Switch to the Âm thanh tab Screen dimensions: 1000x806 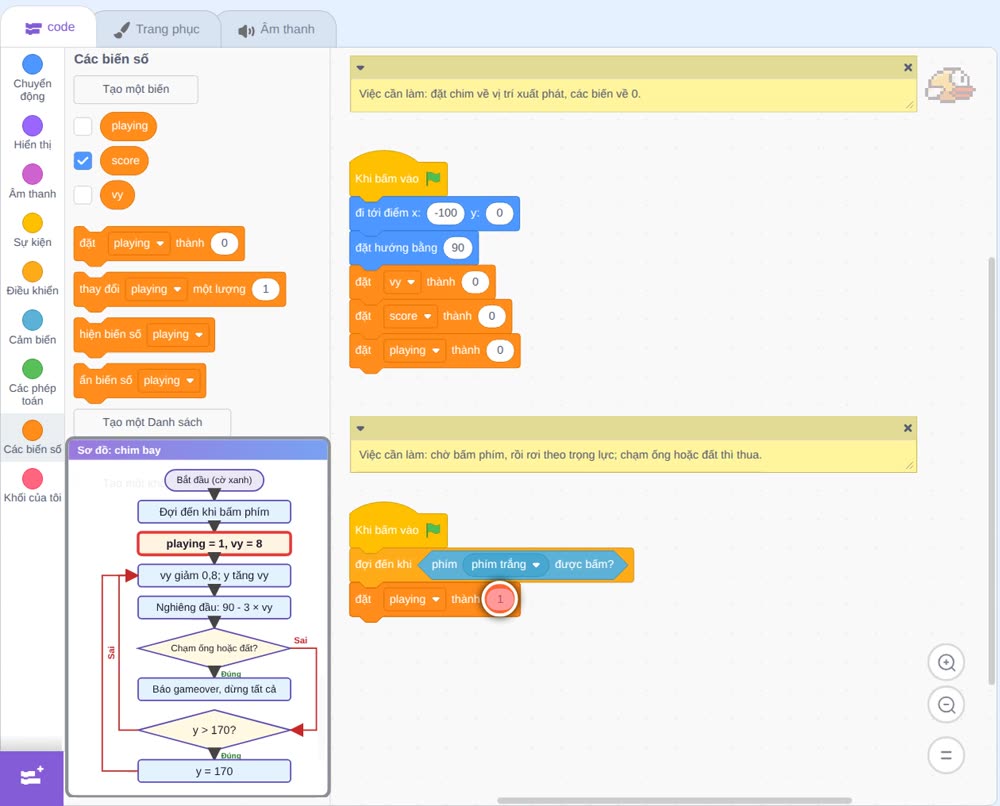tap(277, 29)
